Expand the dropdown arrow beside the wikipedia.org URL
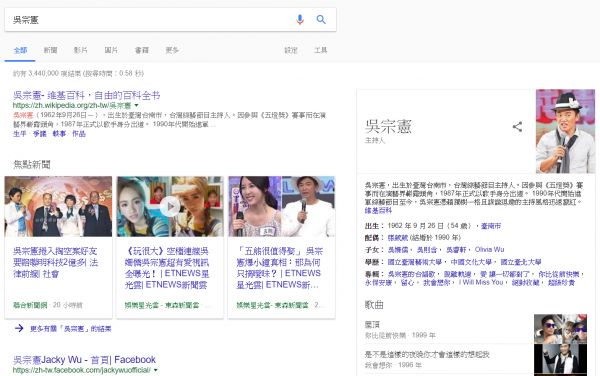Screen dimensions: 600x376 137,105
